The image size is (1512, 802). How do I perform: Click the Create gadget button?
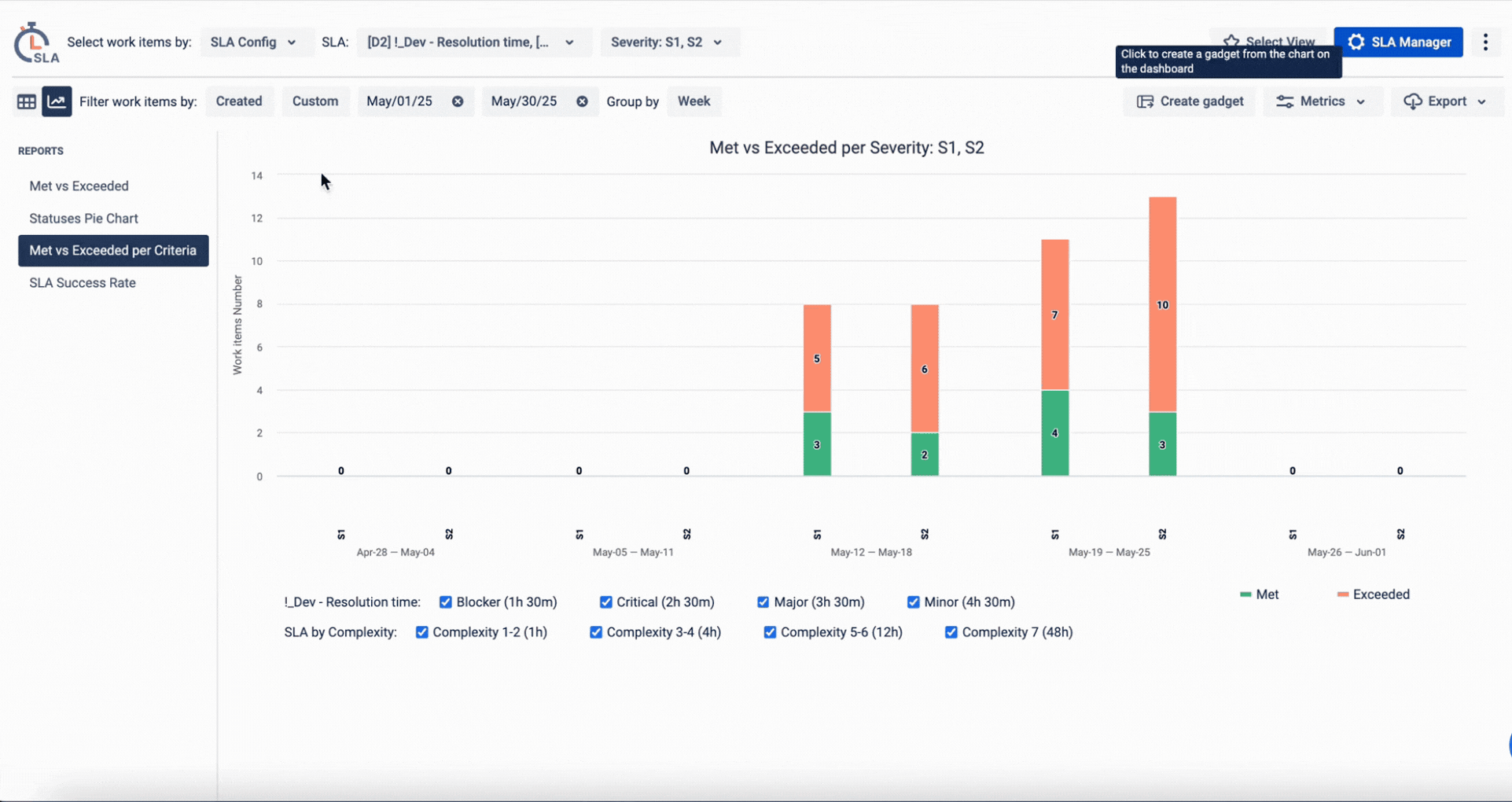coord(1190,101)
